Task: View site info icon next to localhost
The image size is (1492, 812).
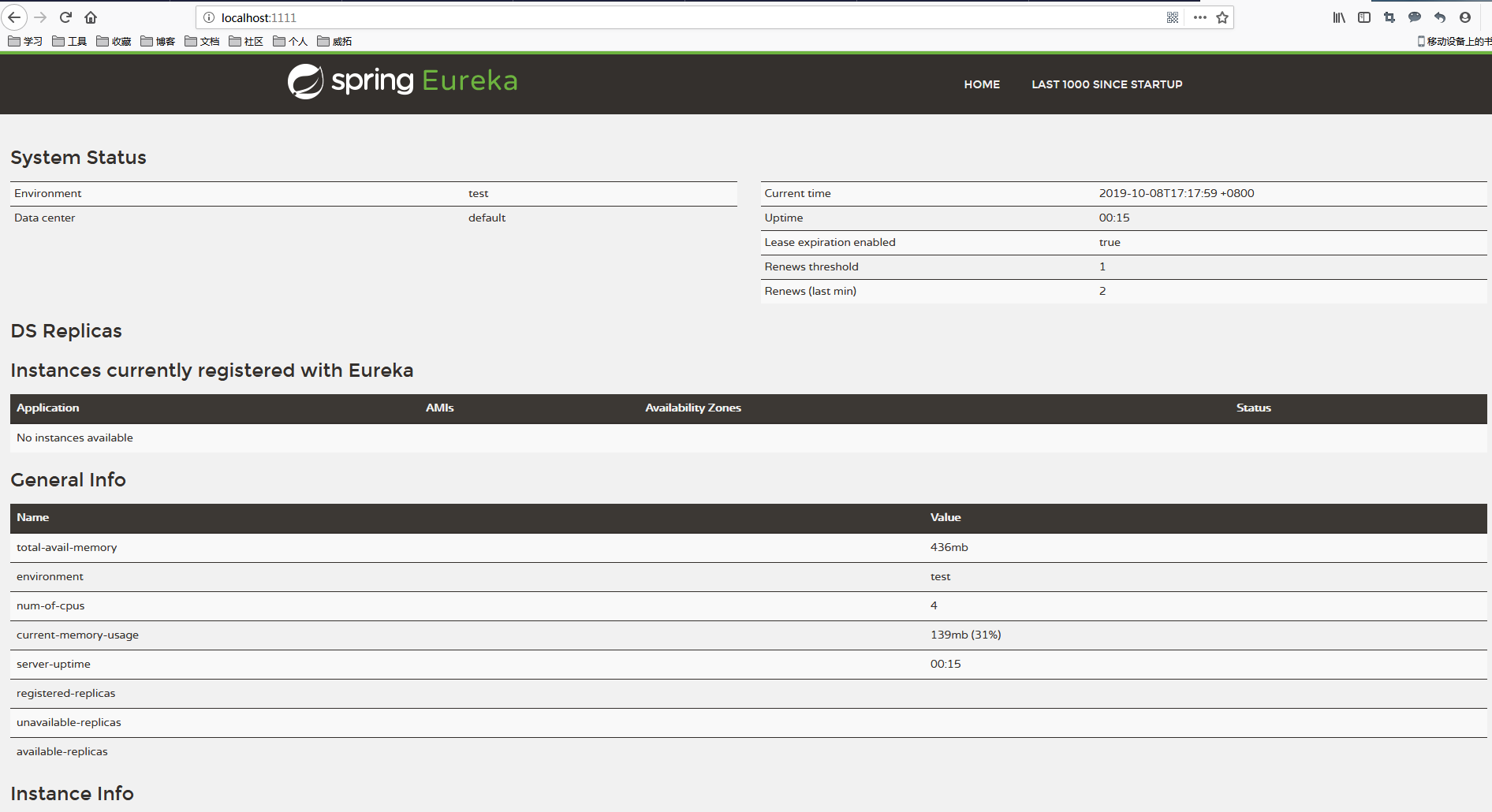Action: click(x=209, y=17)
